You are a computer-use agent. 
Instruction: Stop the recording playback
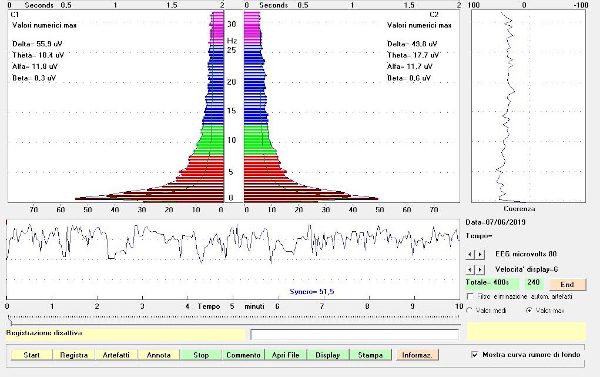[201, 355]
